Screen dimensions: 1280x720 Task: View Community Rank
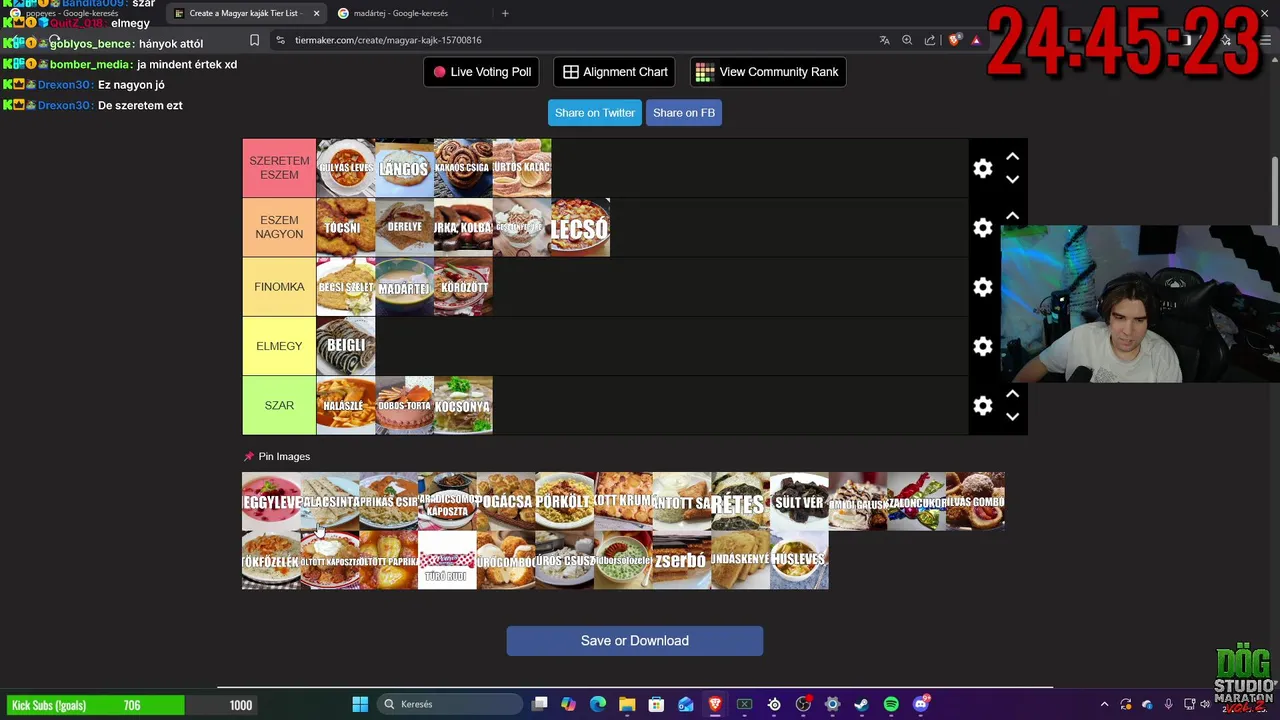pos(768,72)
